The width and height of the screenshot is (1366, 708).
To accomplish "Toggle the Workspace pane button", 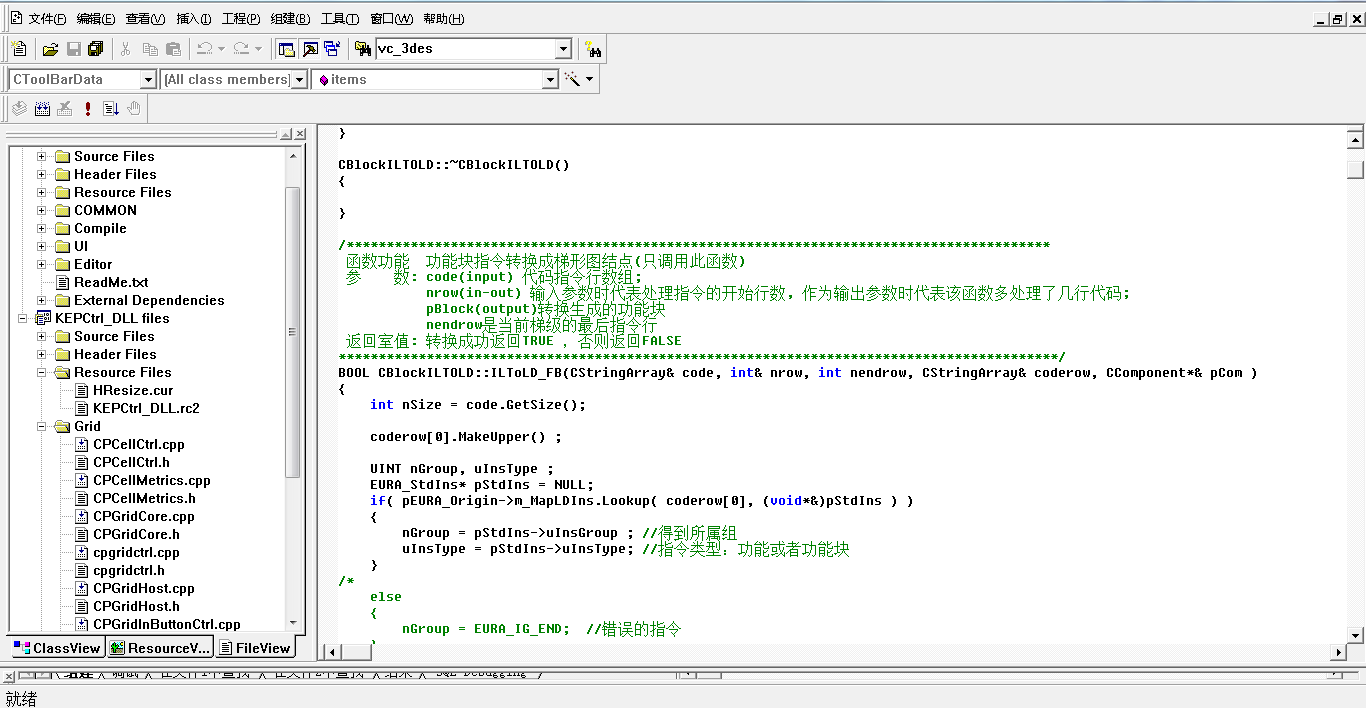I will click(x=286, y=48).
